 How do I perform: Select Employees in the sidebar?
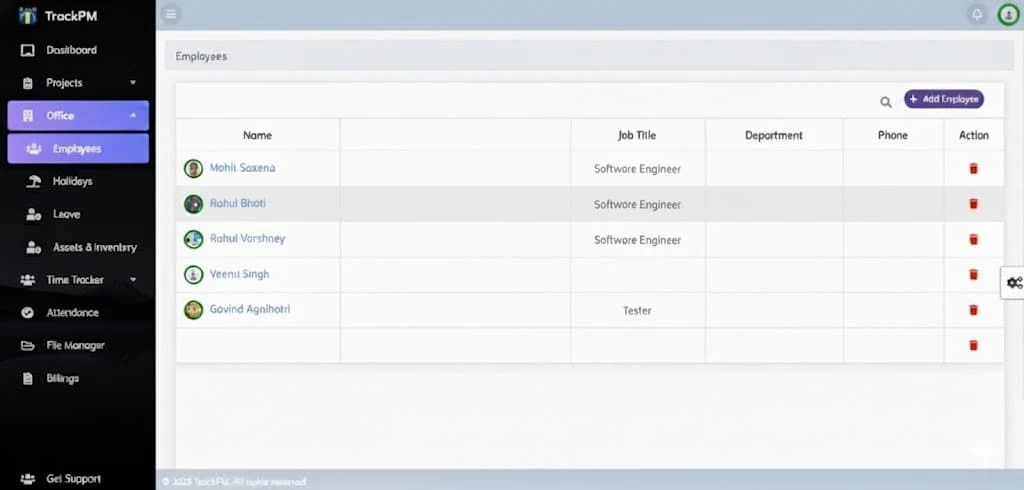(78, 149)
